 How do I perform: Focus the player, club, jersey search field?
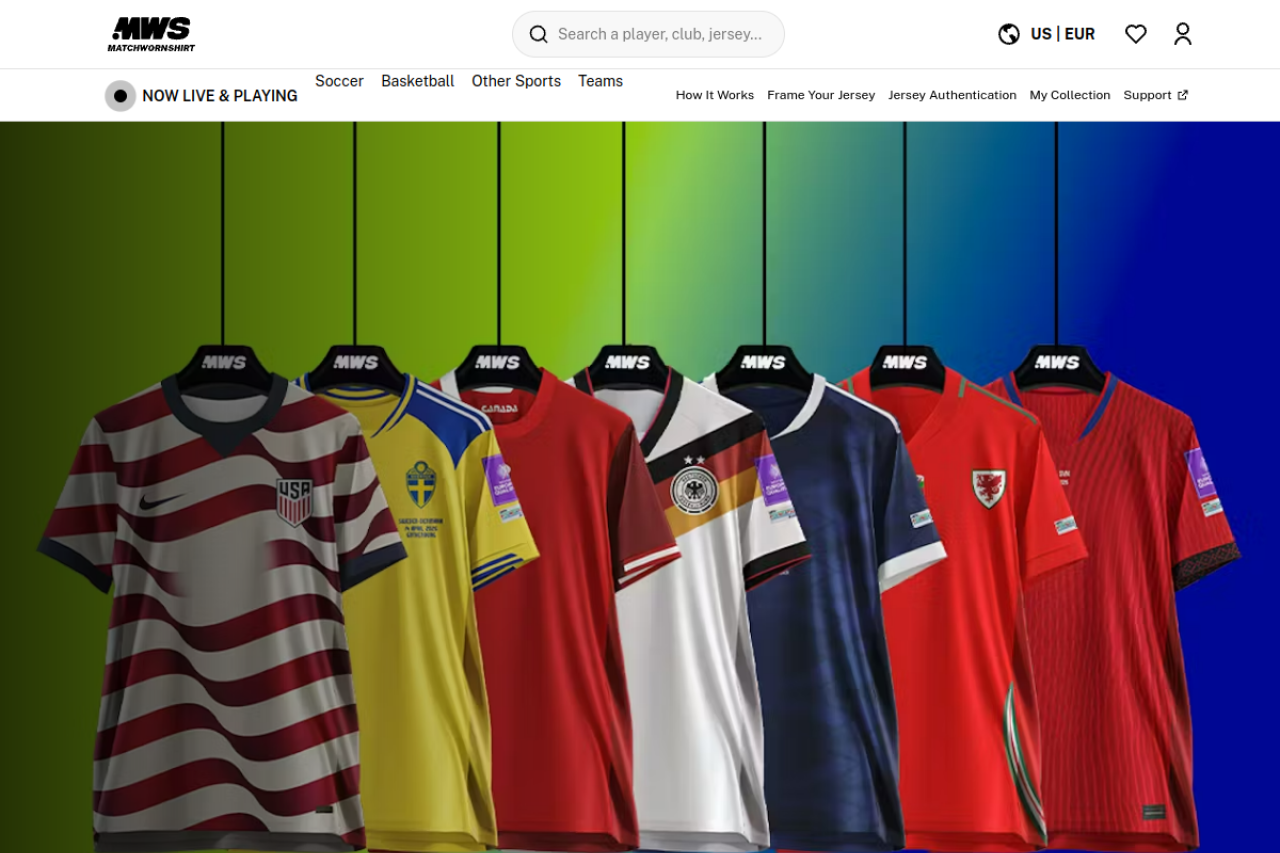(x=660, y=35)
